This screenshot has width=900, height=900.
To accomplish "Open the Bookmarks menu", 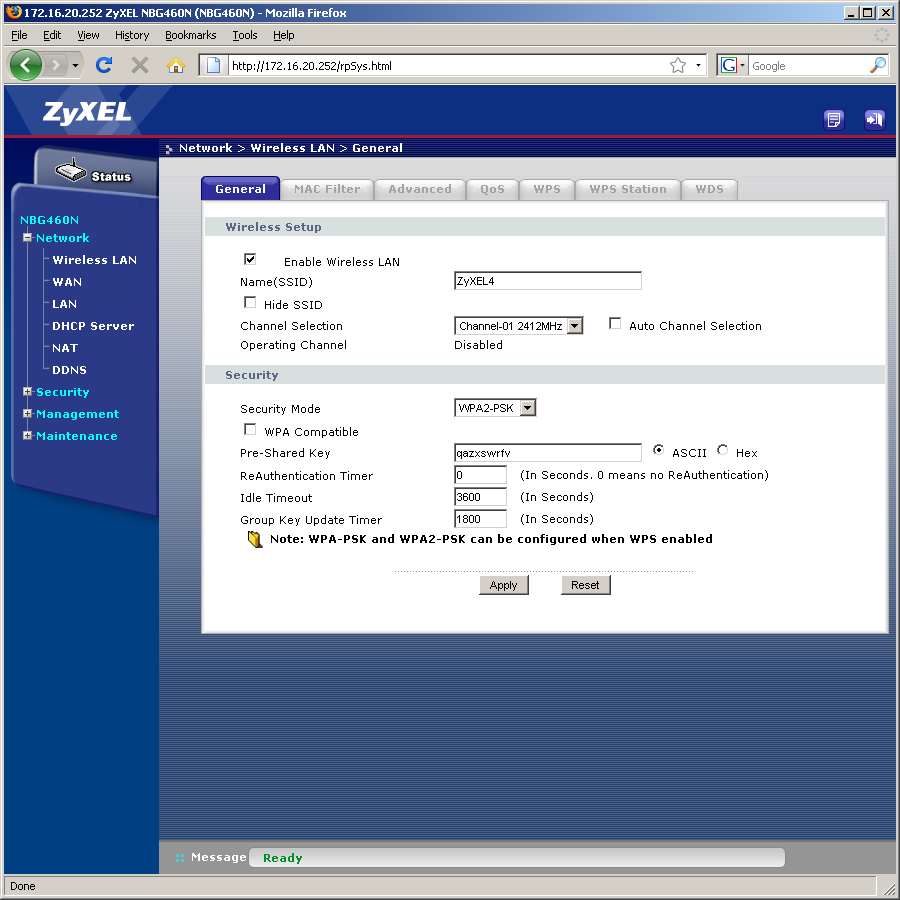I will pos(191,35).
